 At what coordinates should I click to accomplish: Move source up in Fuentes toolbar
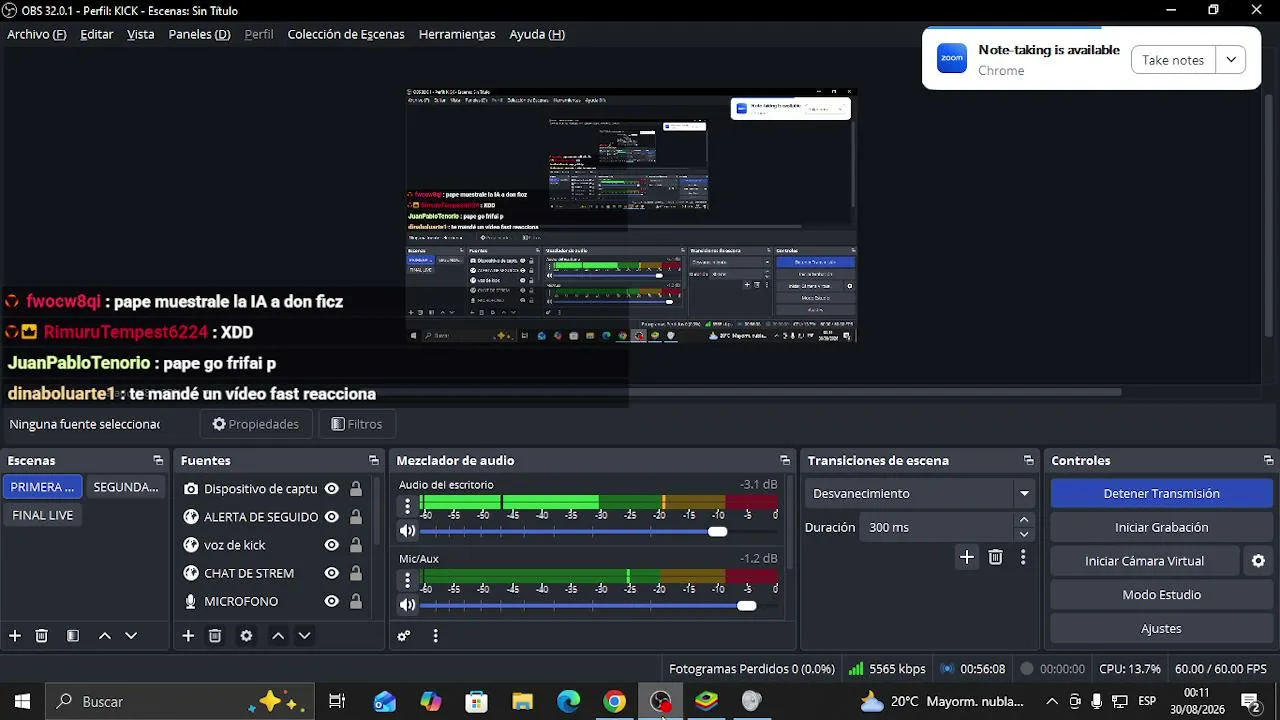tap(278, 636)
